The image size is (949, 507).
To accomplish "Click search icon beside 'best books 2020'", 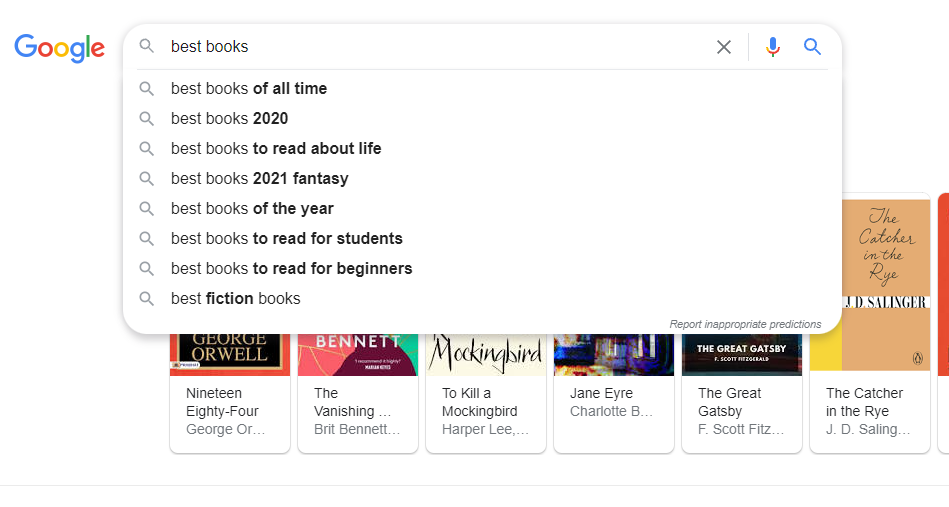I will [147, 118].
